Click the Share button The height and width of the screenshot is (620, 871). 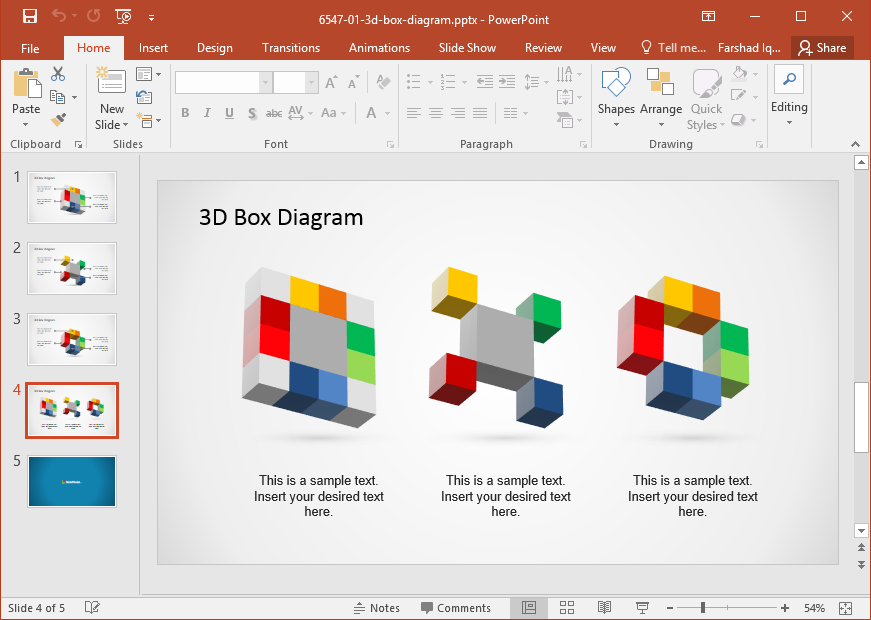click(x=822, y=48)
